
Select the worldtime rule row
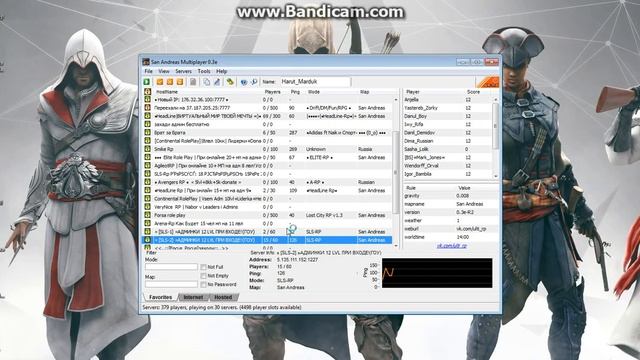point(451,237)
